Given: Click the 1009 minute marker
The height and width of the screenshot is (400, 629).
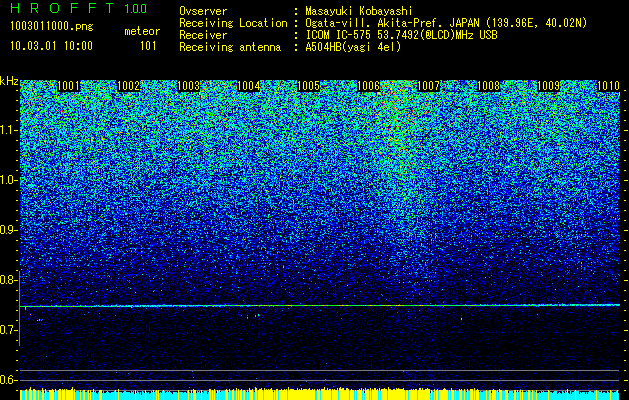Looking at the screenshot, I should point(548,86).
